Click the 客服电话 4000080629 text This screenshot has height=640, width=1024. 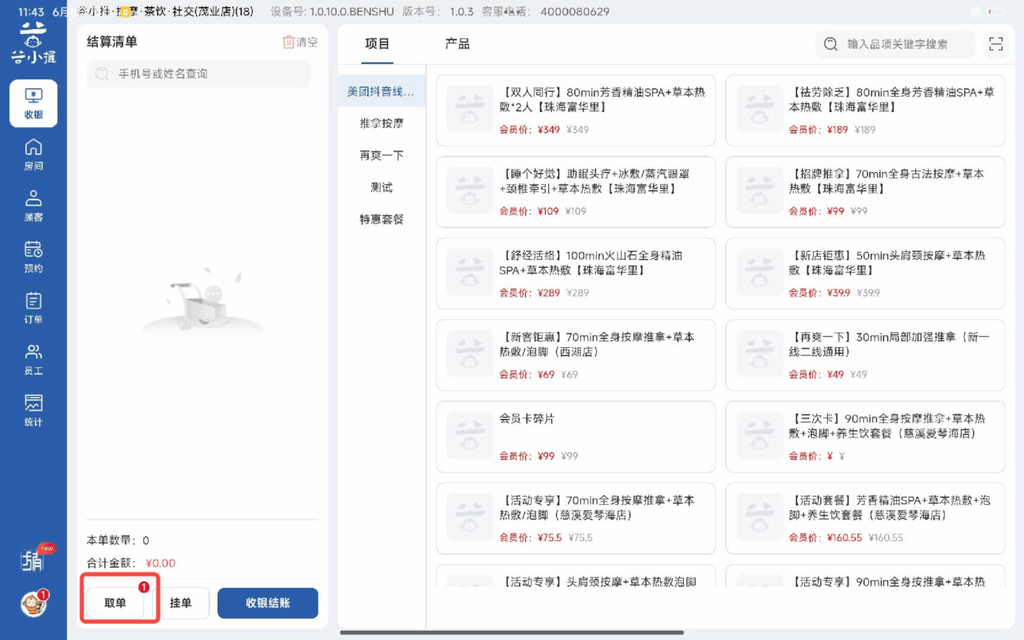(x=545, y=12)
